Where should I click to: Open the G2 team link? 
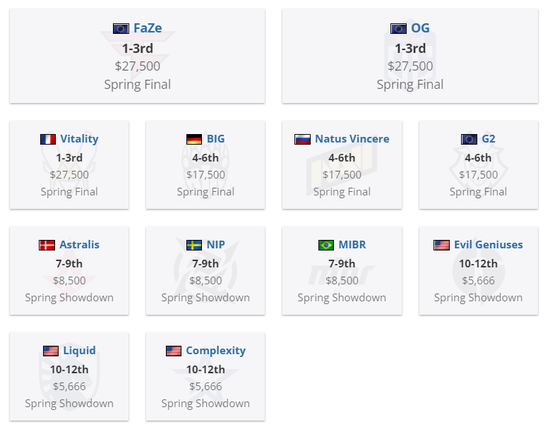pyautogui.click(x=489, y=139)
